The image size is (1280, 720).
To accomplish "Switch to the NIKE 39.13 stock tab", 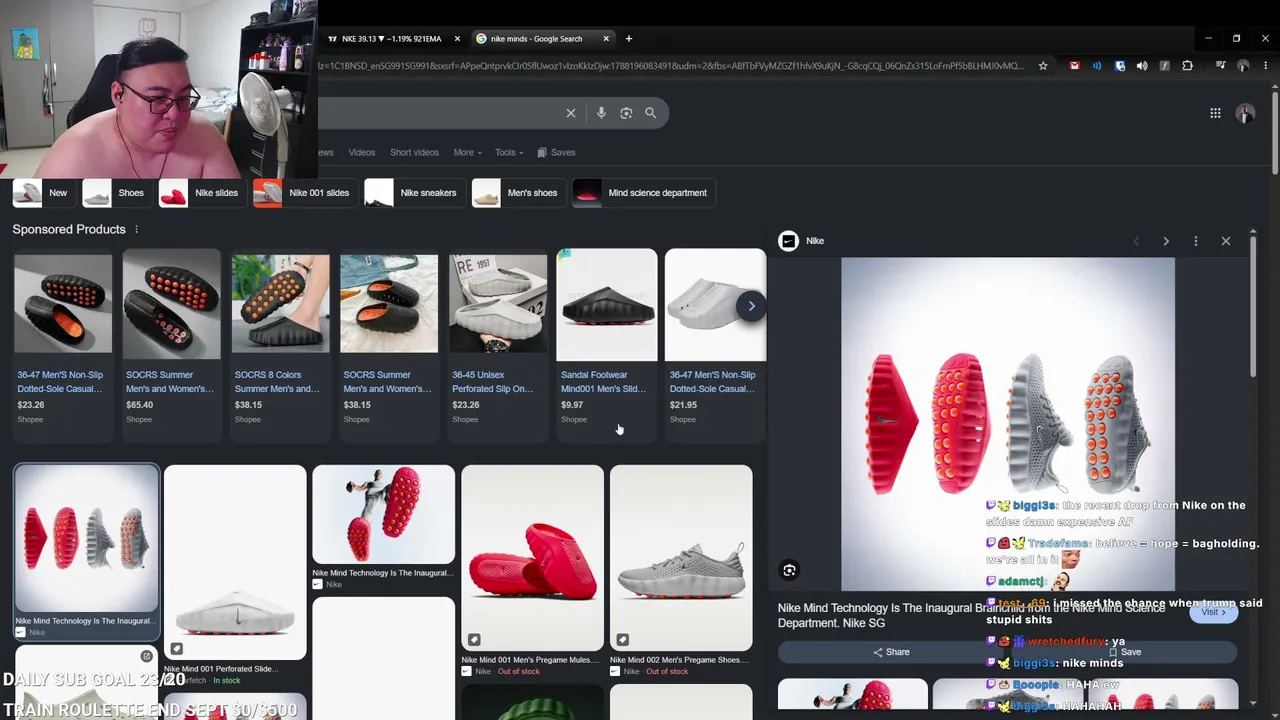I will tap(390, 39).
